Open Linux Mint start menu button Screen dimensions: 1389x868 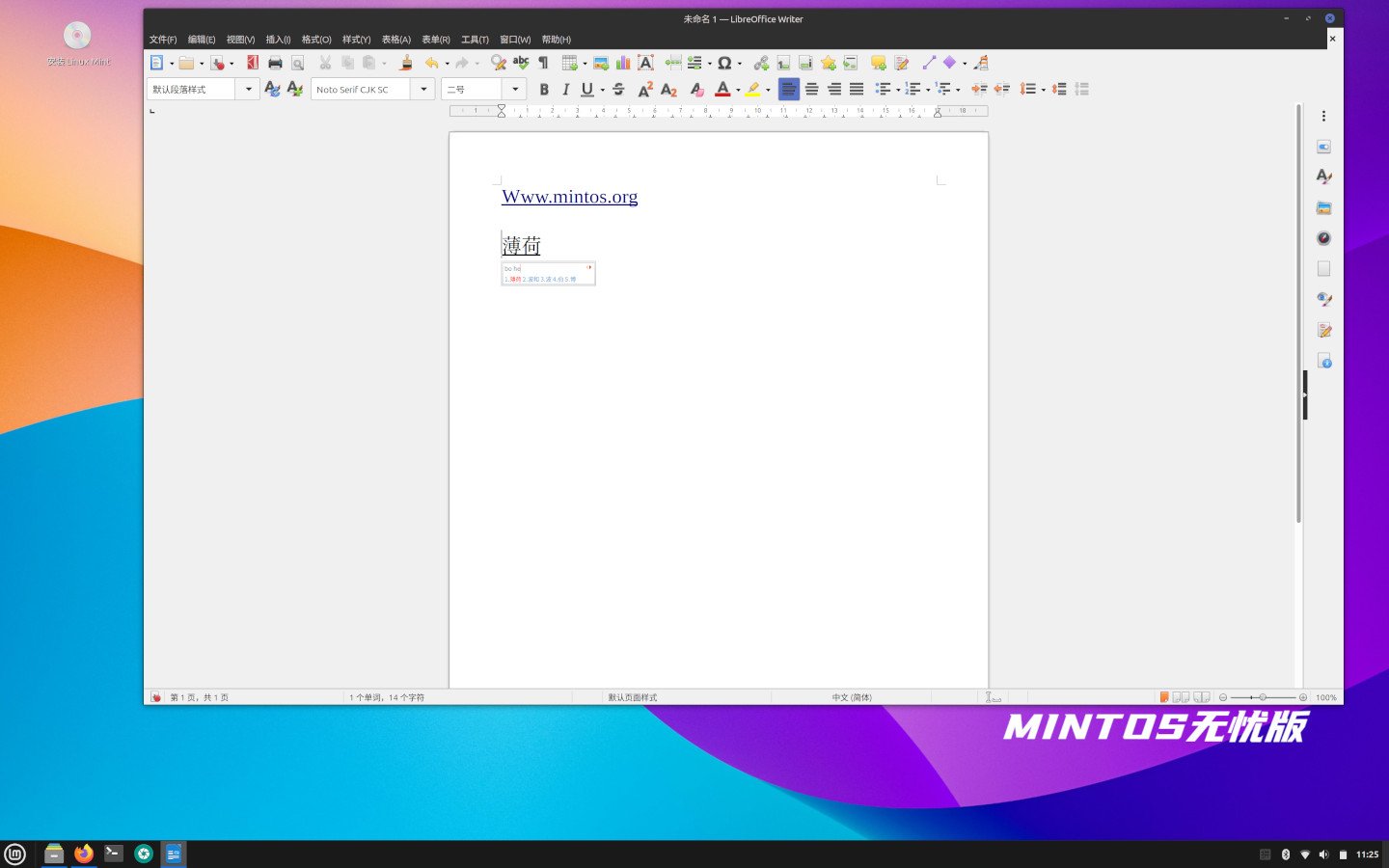(x=15, y=854)
